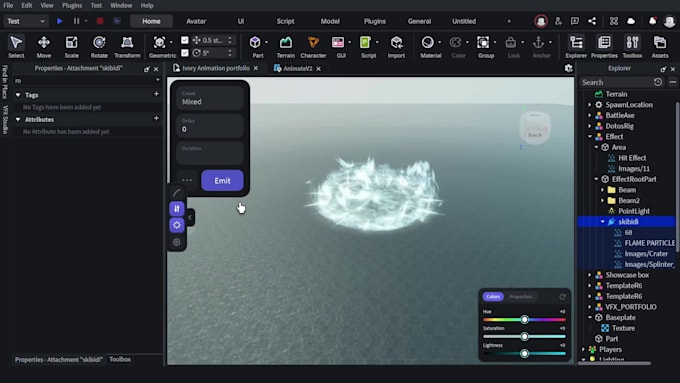Expand the BattleAxe model
680x383 pixels.
590,115
